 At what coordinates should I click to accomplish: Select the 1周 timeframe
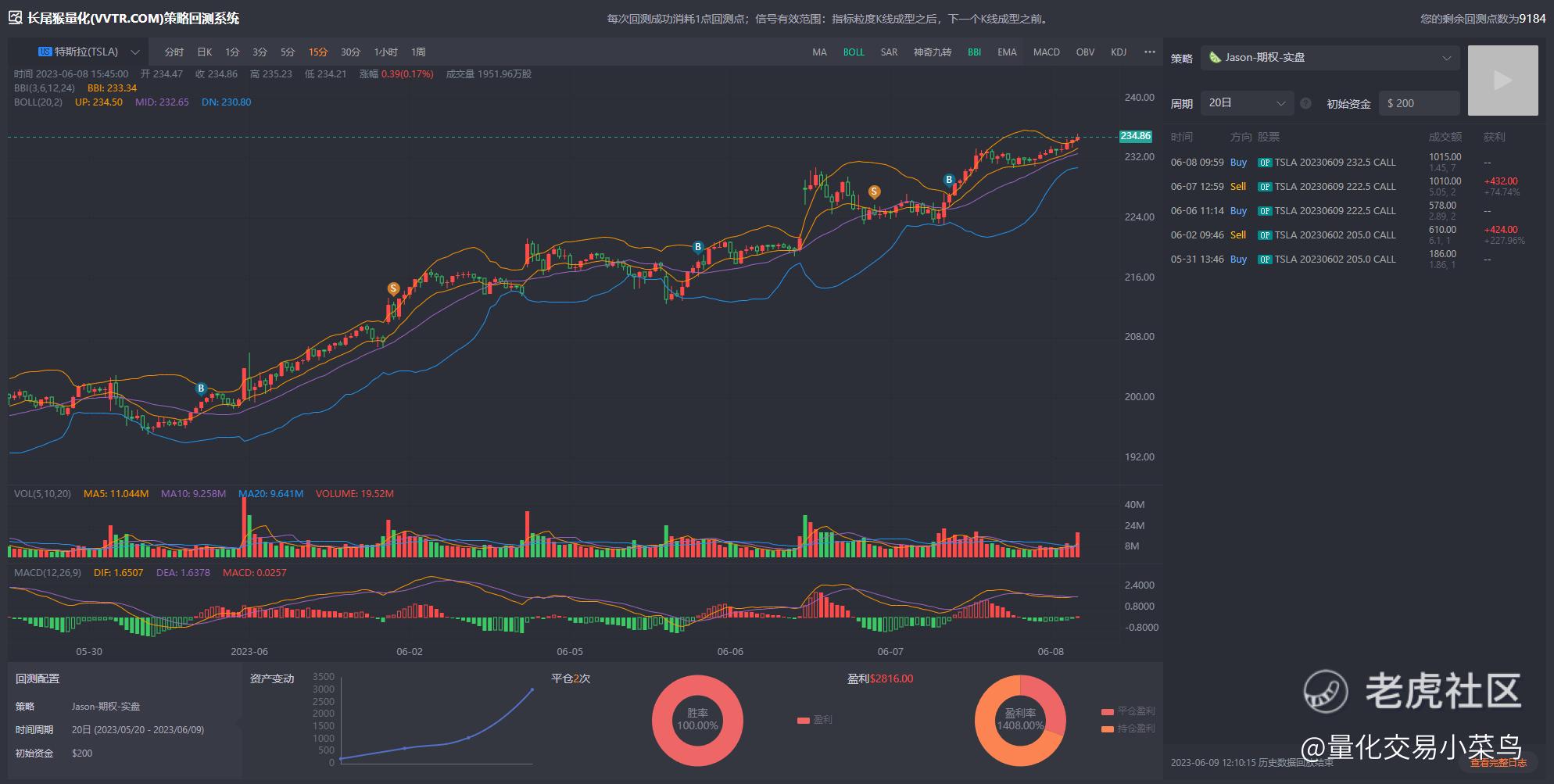coord(418,52)
